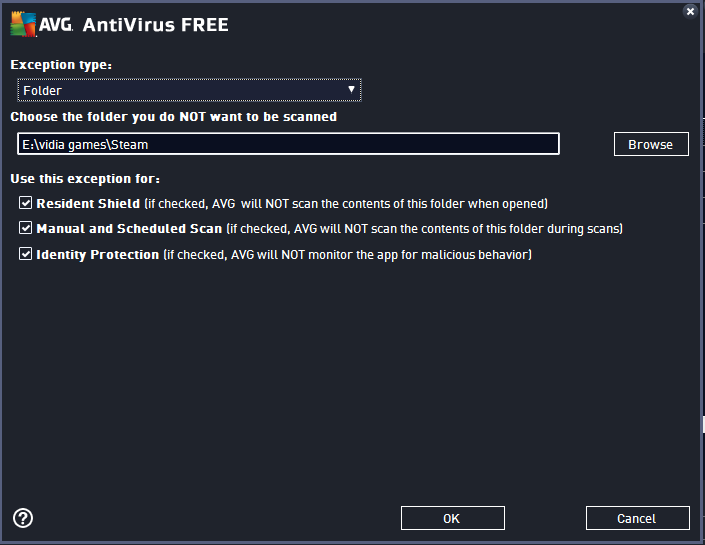The width and height of the screenshot is (705, 545).
Task: Click the AVG logo icon
Action: click(x=26, y=24)
